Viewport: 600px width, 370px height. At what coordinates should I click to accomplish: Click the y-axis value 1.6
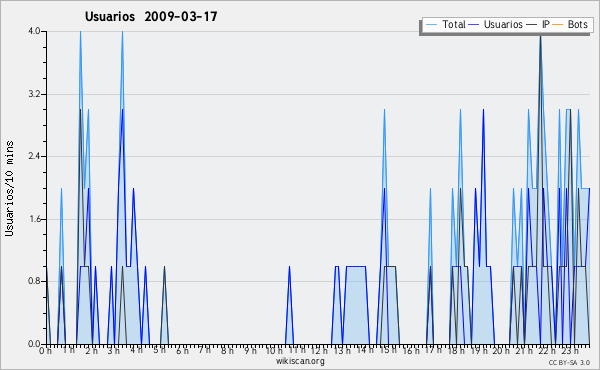tap(34, 219)
